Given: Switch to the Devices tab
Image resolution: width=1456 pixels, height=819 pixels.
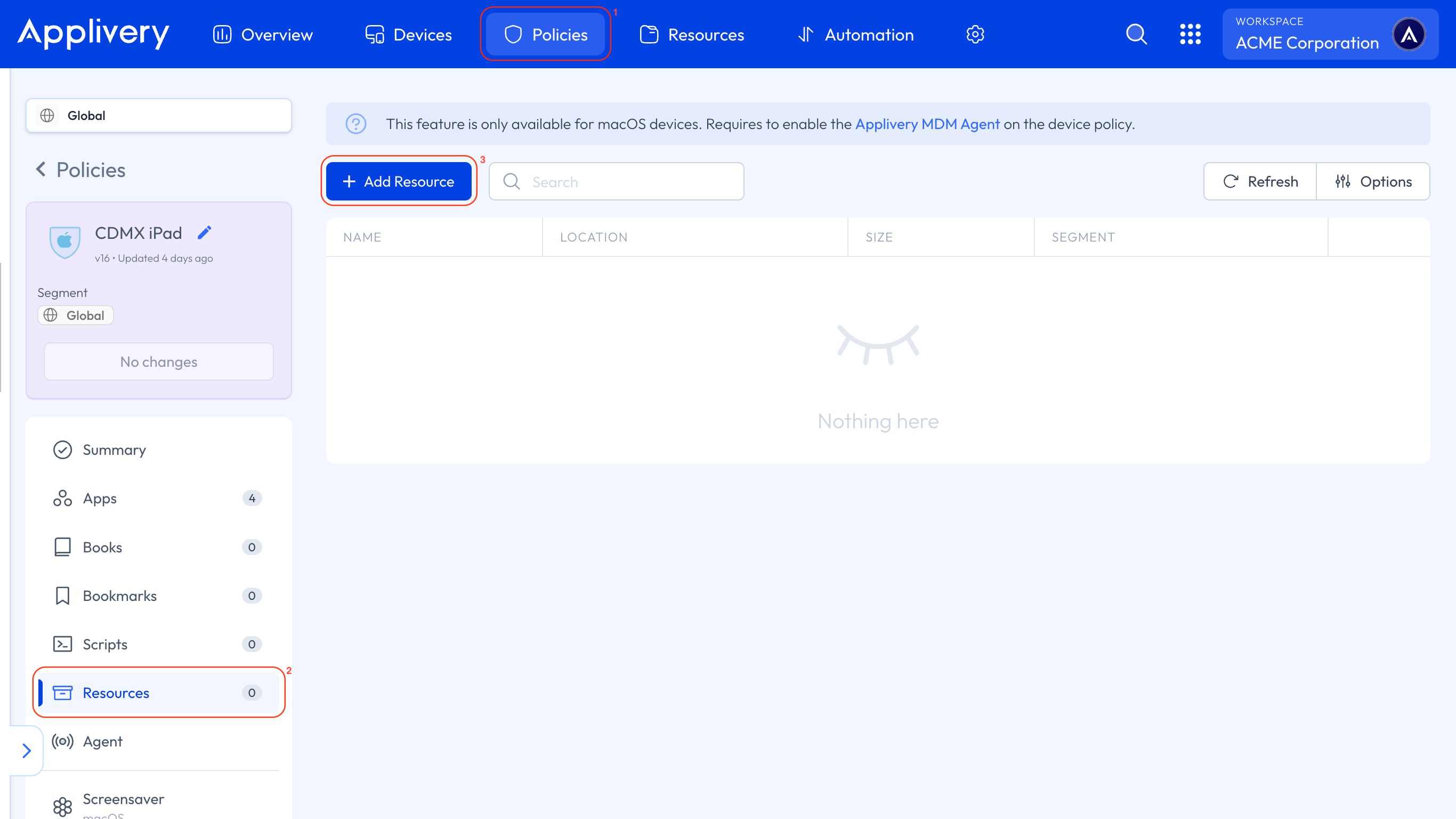Looking at the screenshot, I should click(408, 34).
